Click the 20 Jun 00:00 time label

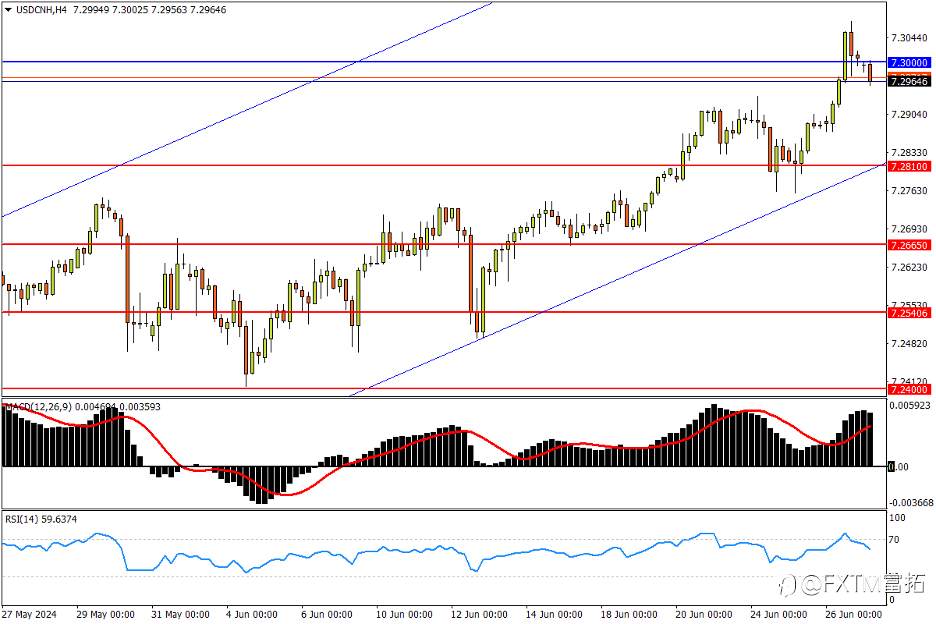click(x=704, y=614)
